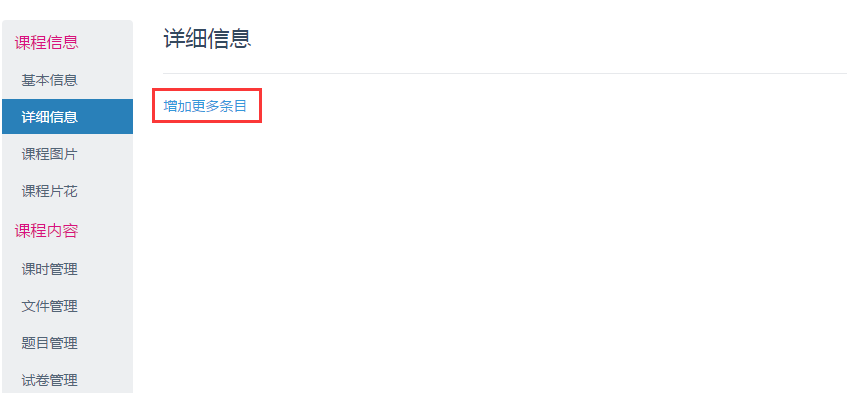
Task: Navigate to 题目管理
Action: point(68,343)
